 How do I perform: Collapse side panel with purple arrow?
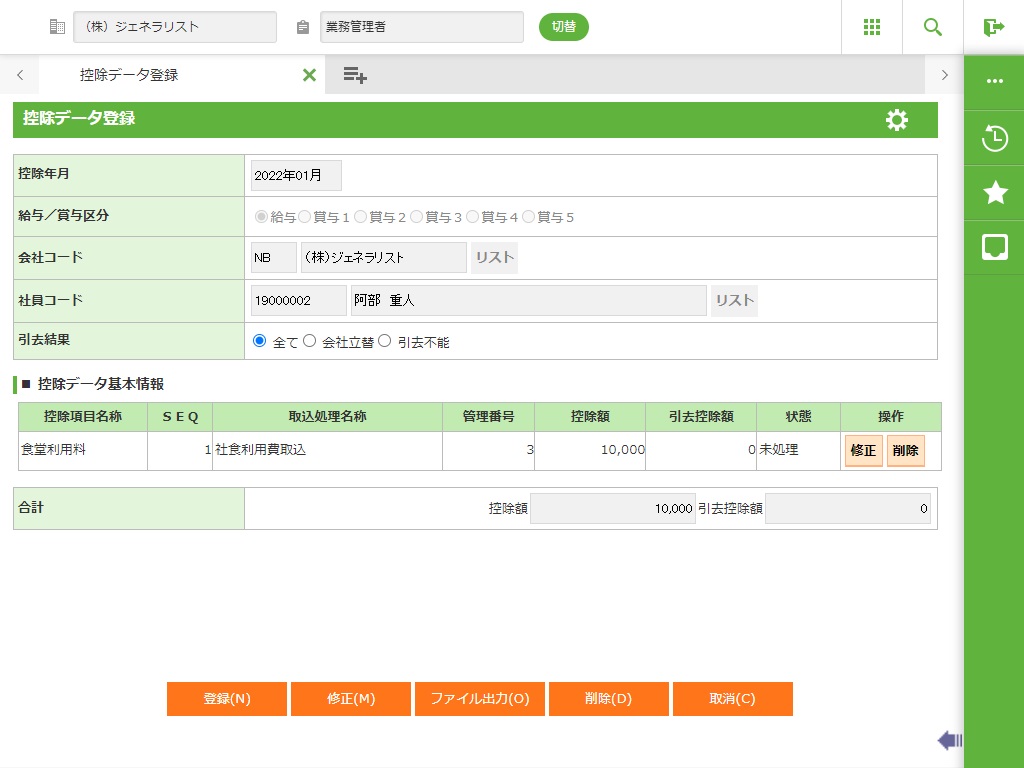pos(949,740)
